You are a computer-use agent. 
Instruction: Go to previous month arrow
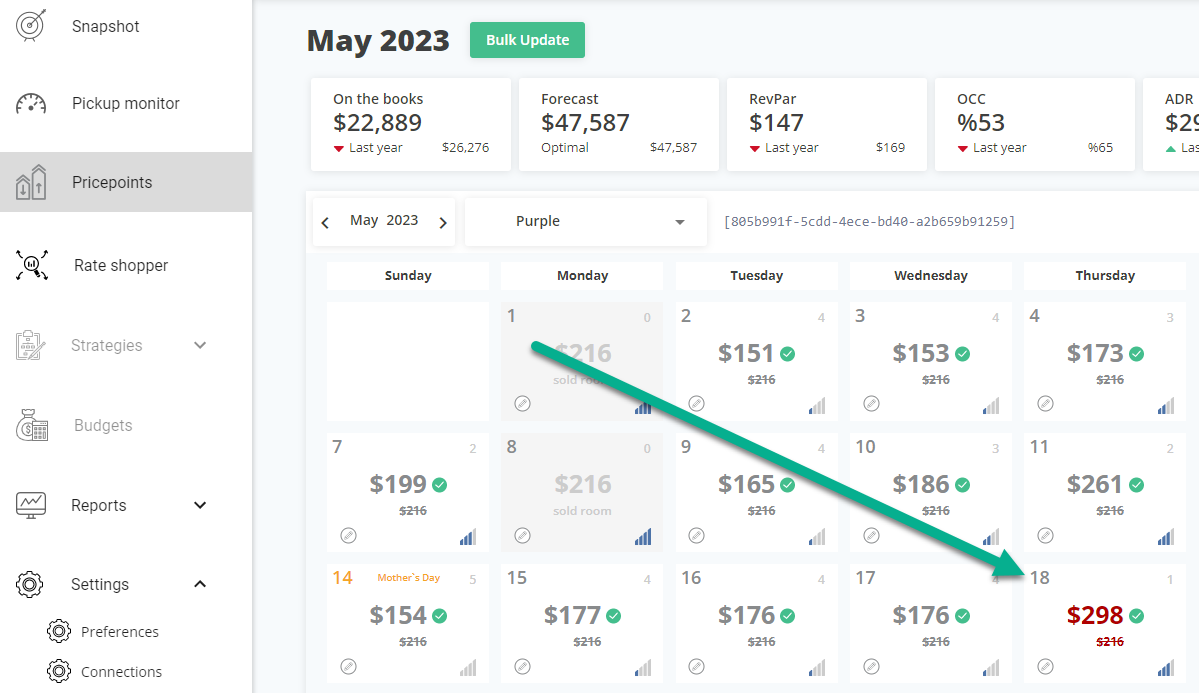325,223
